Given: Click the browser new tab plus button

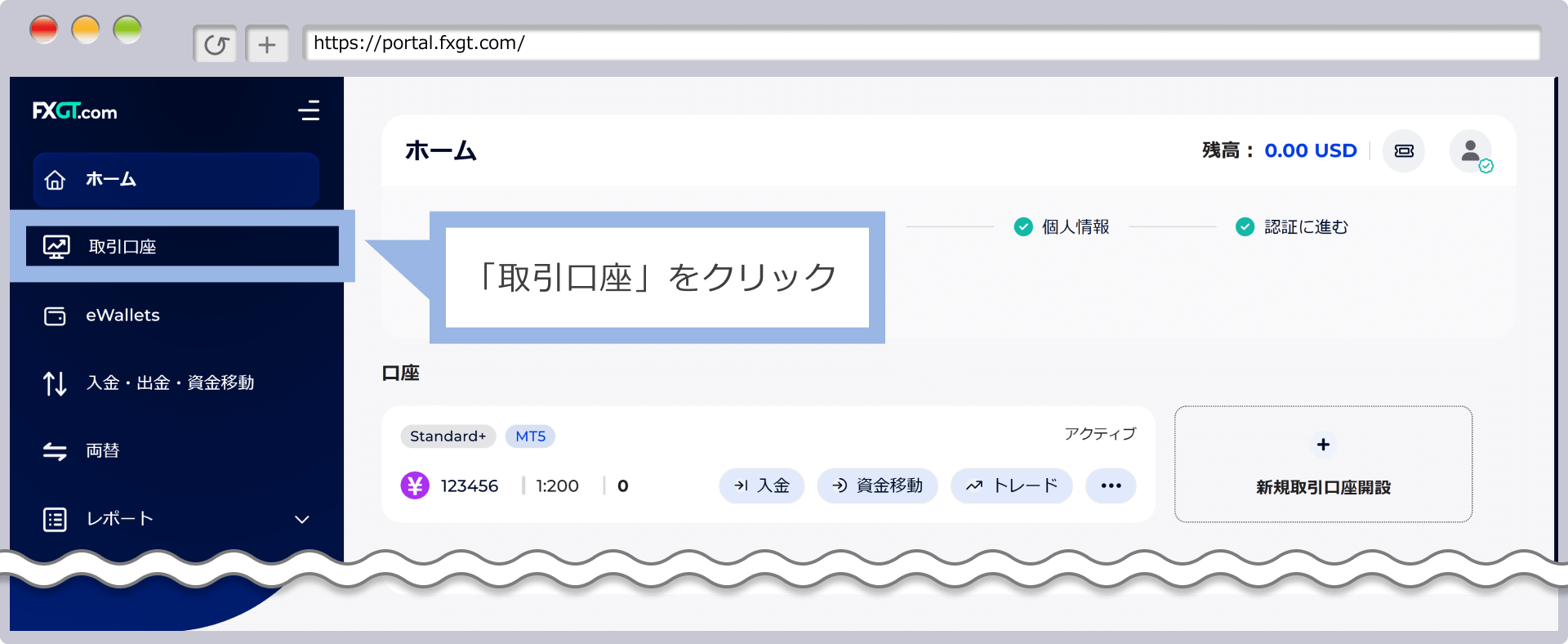Looking at the screenshot, I should tap(267, 44).
